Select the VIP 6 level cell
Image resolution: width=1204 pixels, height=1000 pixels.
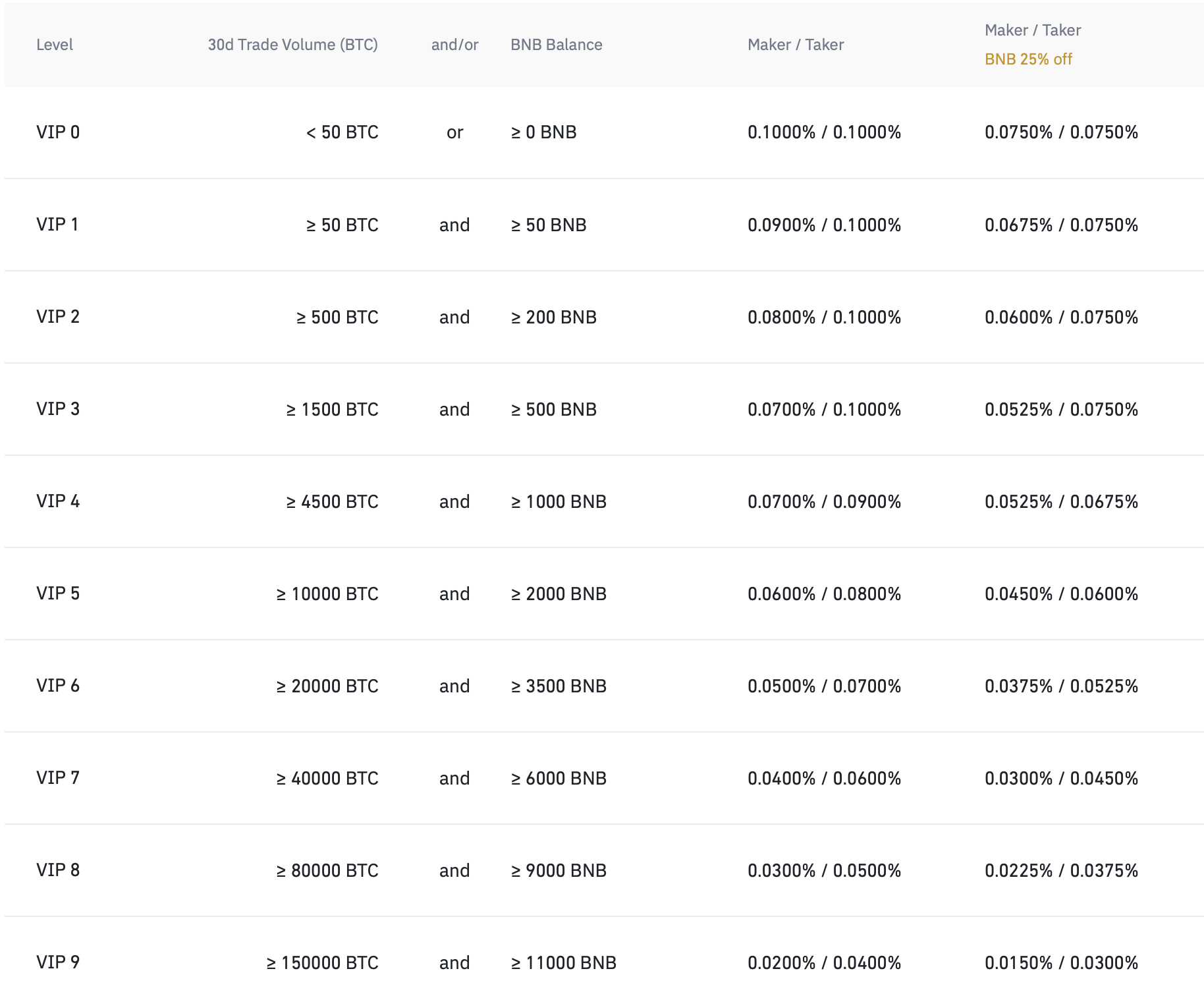coord(58,686)
